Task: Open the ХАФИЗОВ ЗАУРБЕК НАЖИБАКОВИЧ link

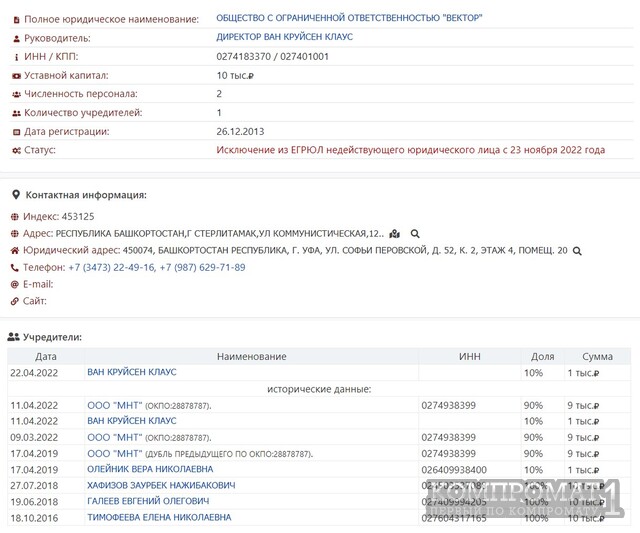Action: click(161, 485)
